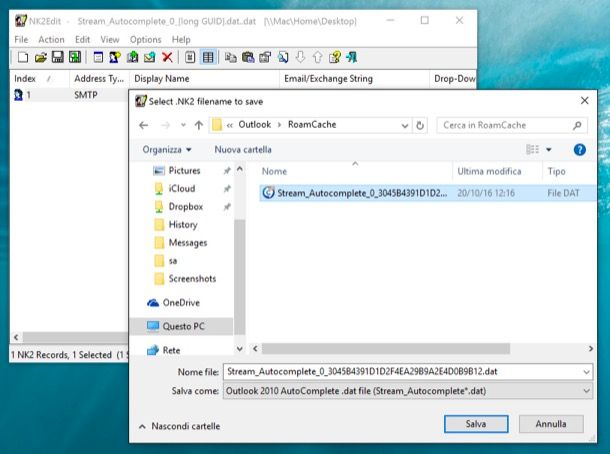The width and height of the screenshot is (610, 454).
Task: Open the Action menu
Action: pos(51,40)
